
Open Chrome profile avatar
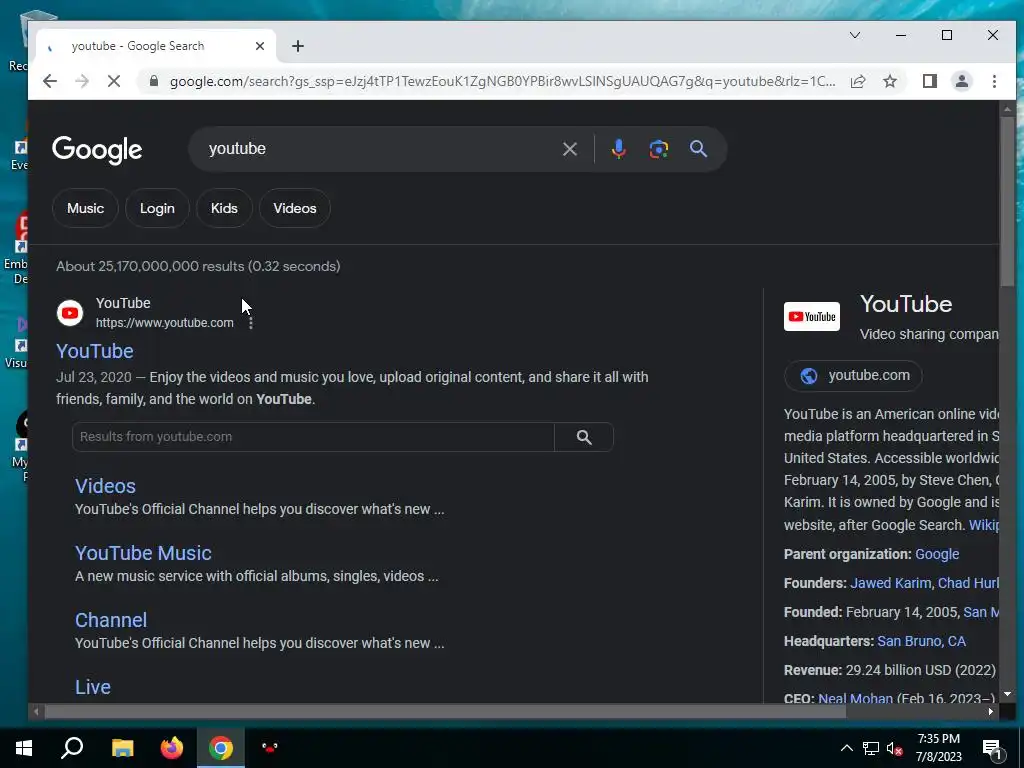click(962, 81)
